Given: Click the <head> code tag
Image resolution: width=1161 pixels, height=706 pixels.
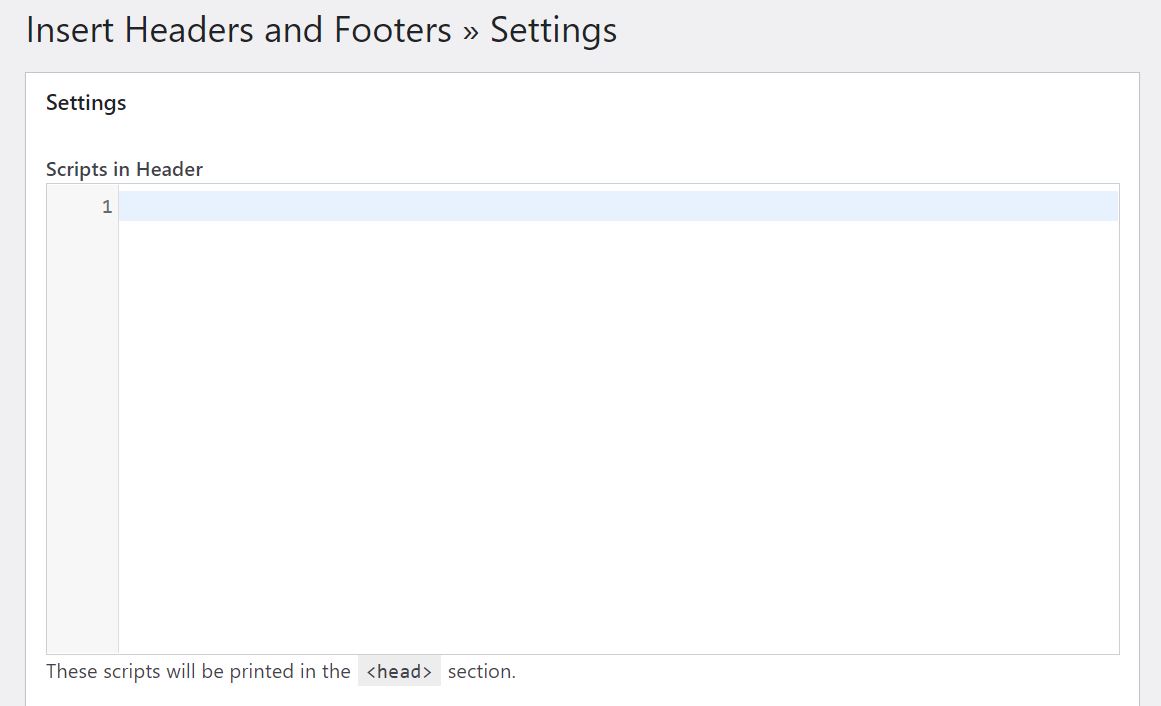Looking at the screenshot, I should tap(399, 672).
